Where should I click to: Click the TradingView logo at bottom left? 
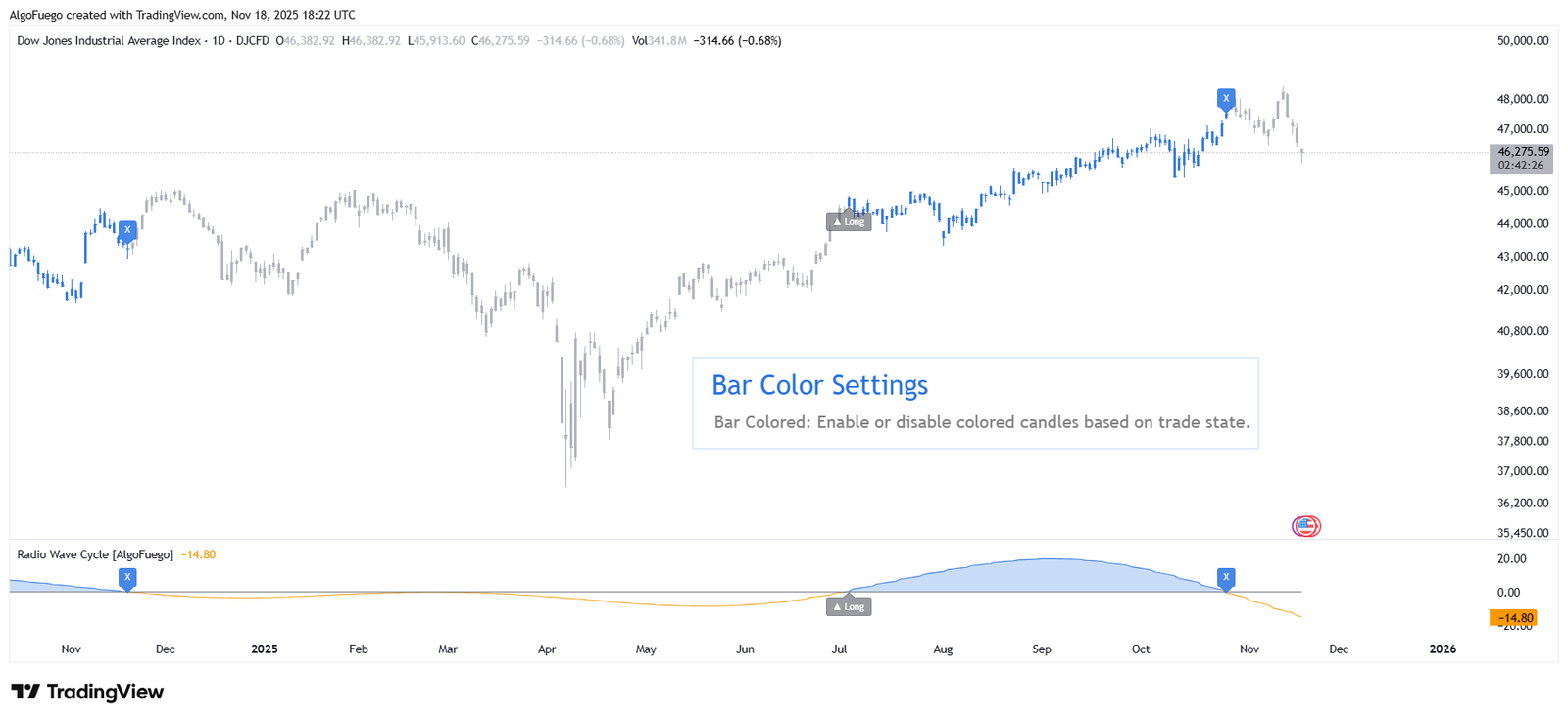click(87, 692)
